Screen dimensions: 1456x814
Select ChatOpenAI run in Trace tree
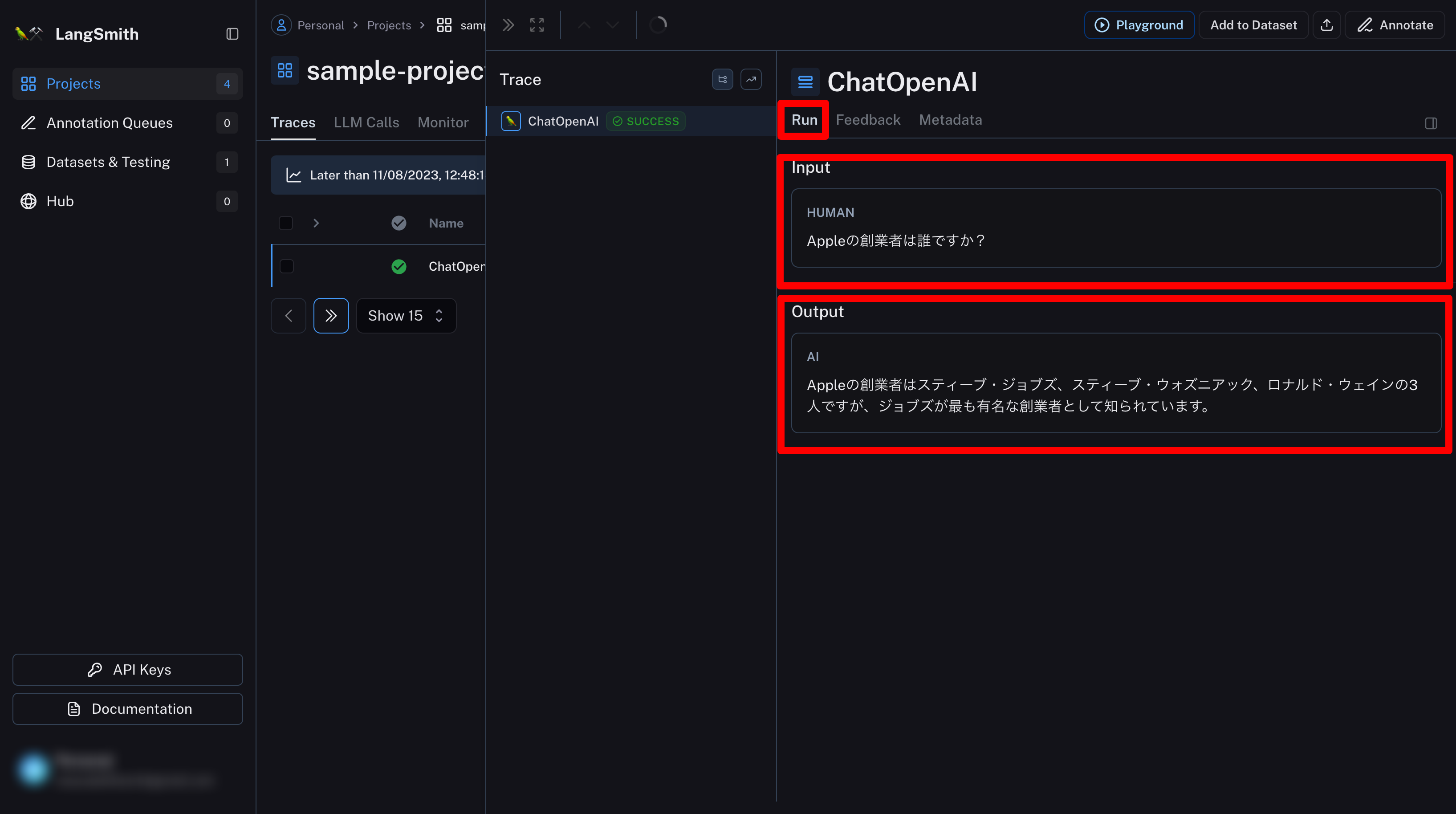tap(631, 121)
